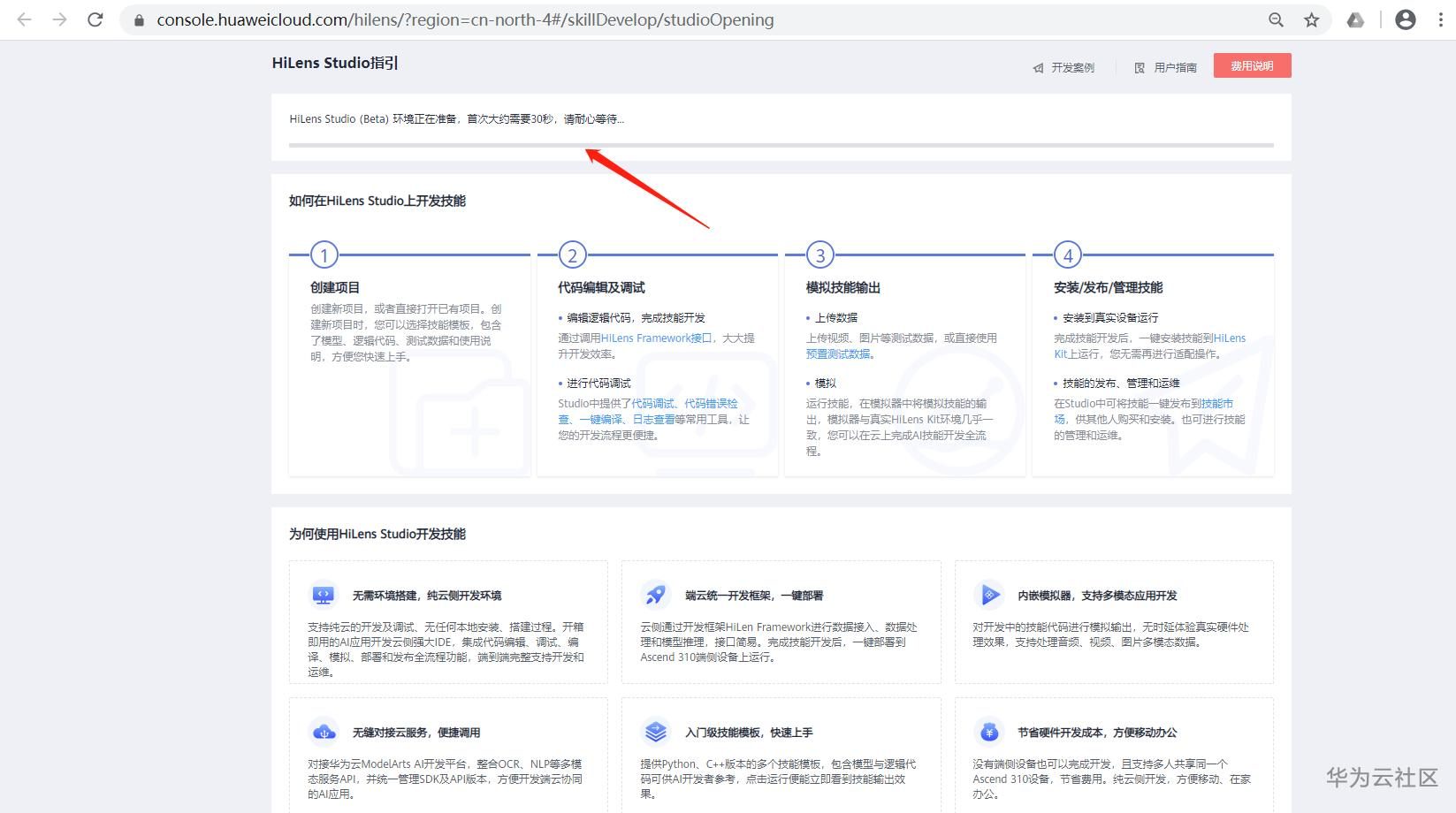View site info via the padlock icon
Screen dimensions: 1456x813
(138, 19)
